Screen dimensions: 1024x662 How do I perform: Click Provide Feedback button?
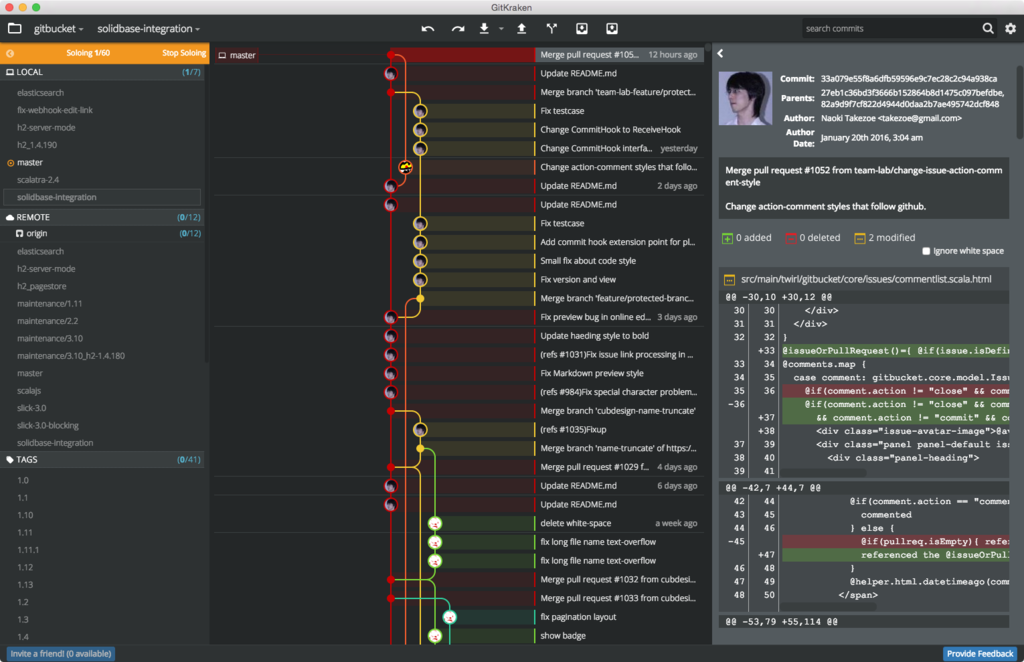[980, 654]
